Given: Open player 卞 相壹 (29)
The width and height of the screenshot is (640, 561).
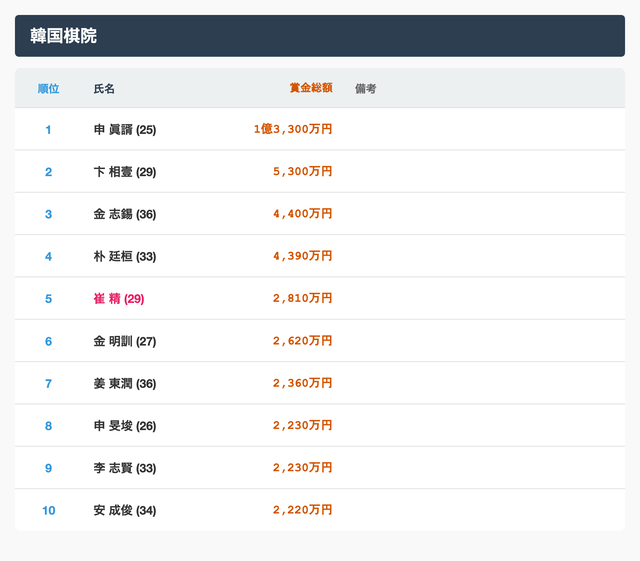Looking at the screenshot, I should [x=125, y=172].
